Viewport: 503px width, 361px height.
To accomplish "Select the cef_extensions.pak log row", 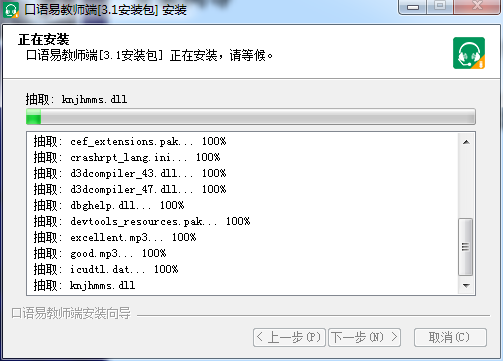I will coord(130,141).
